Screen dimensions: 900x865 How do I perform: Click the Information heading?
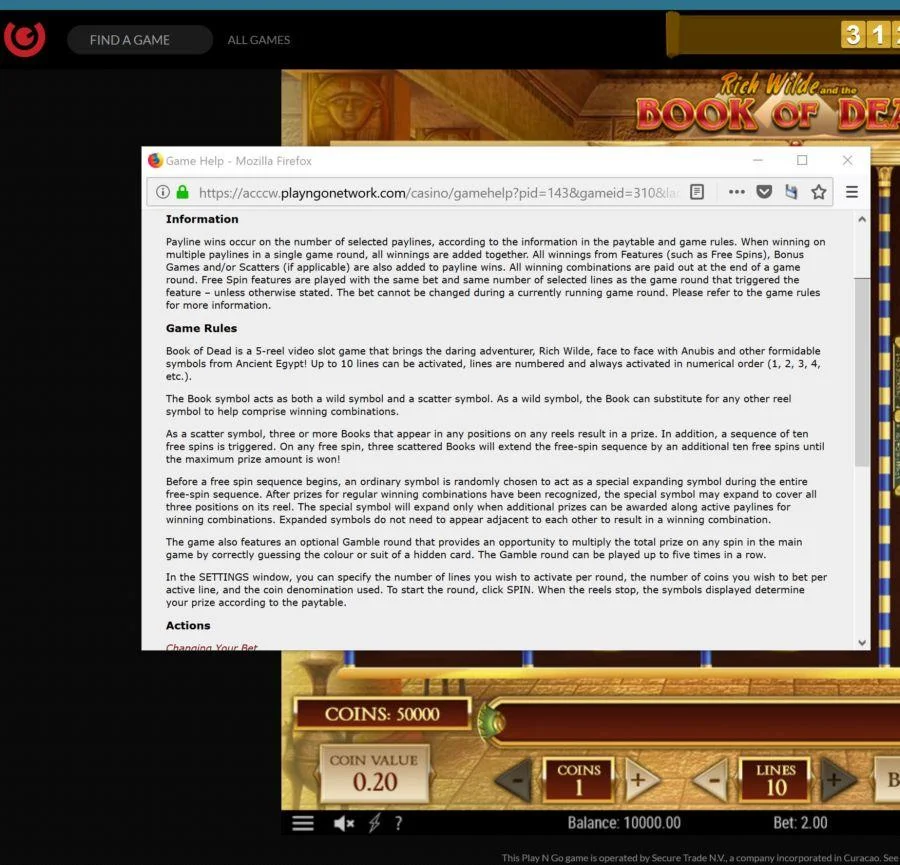coord(202,219)
